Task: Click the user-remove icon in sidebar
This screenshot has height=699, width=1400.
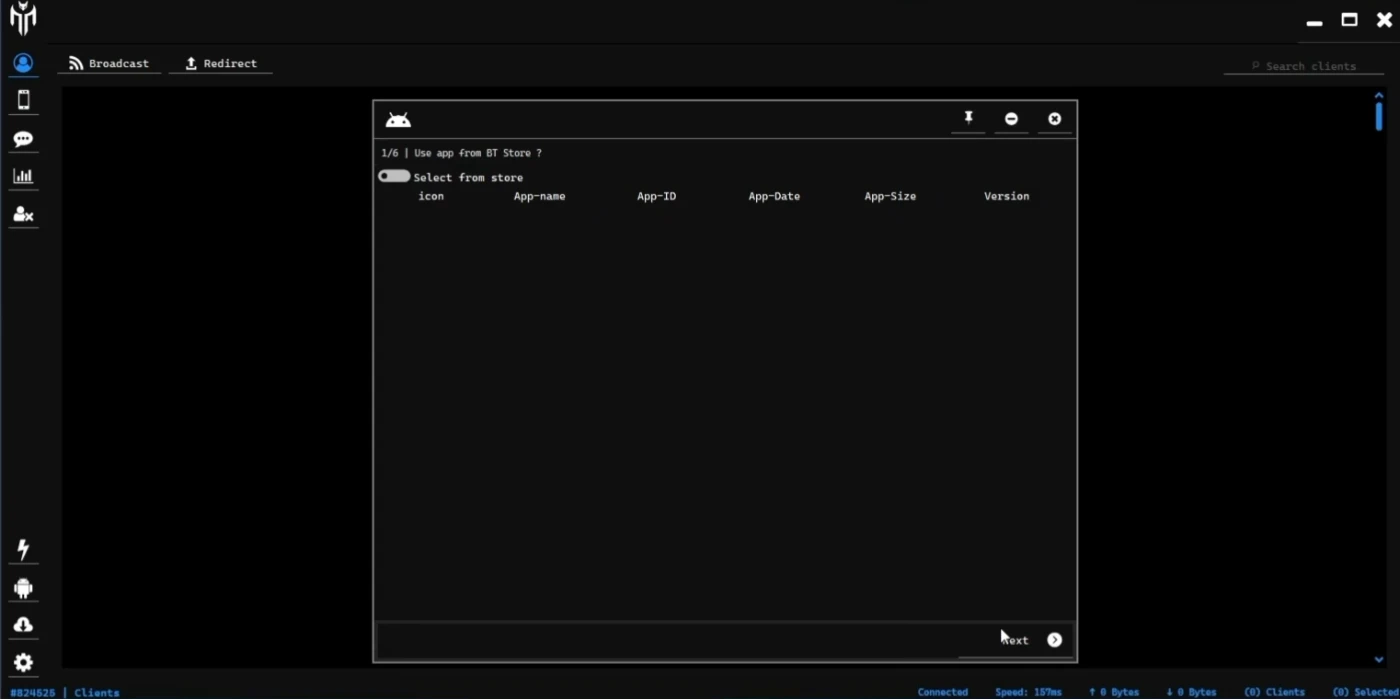Action: coord(23,215)
